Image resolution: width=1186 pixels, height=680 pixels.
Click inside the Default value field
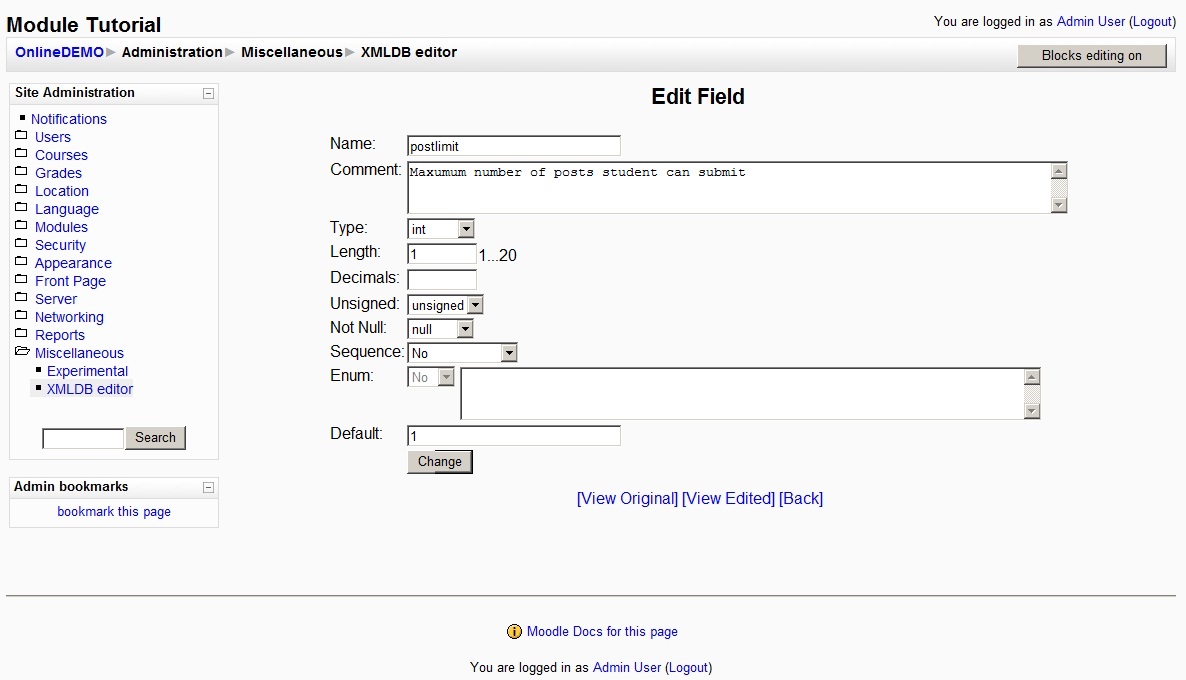513,435
